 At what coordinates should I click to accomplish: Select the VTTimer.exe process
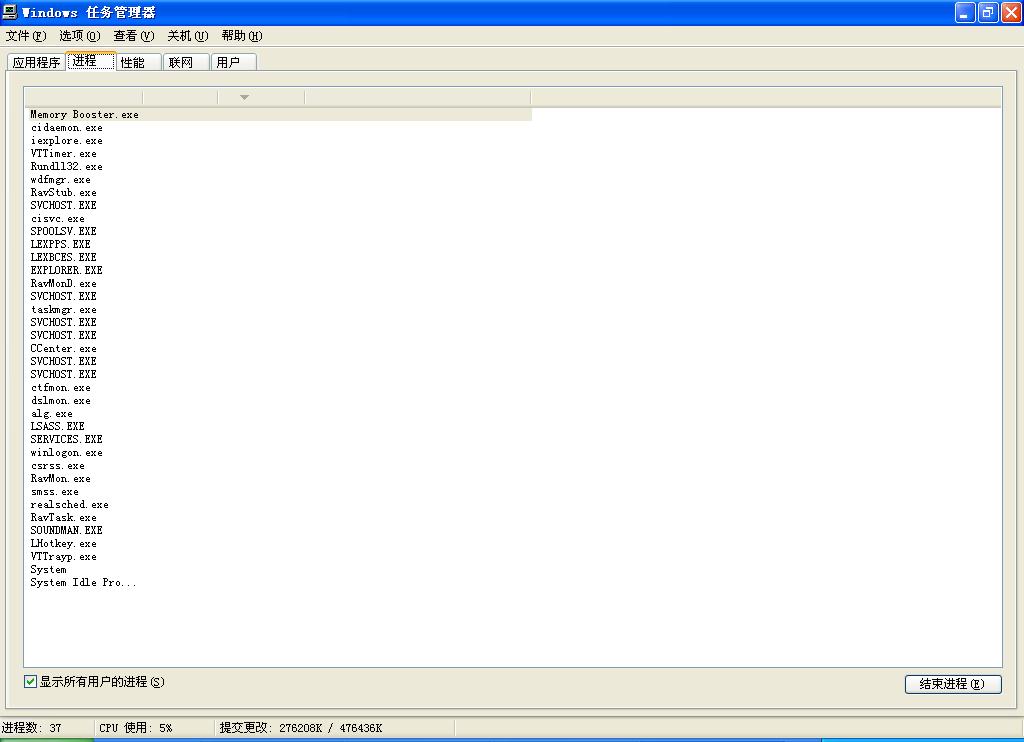click(63, 153)
